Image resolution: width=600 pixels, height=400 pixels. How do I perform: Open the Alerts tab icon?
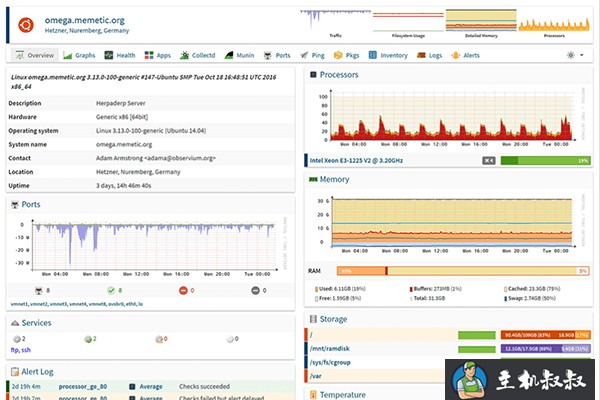(x=455, y=55)
